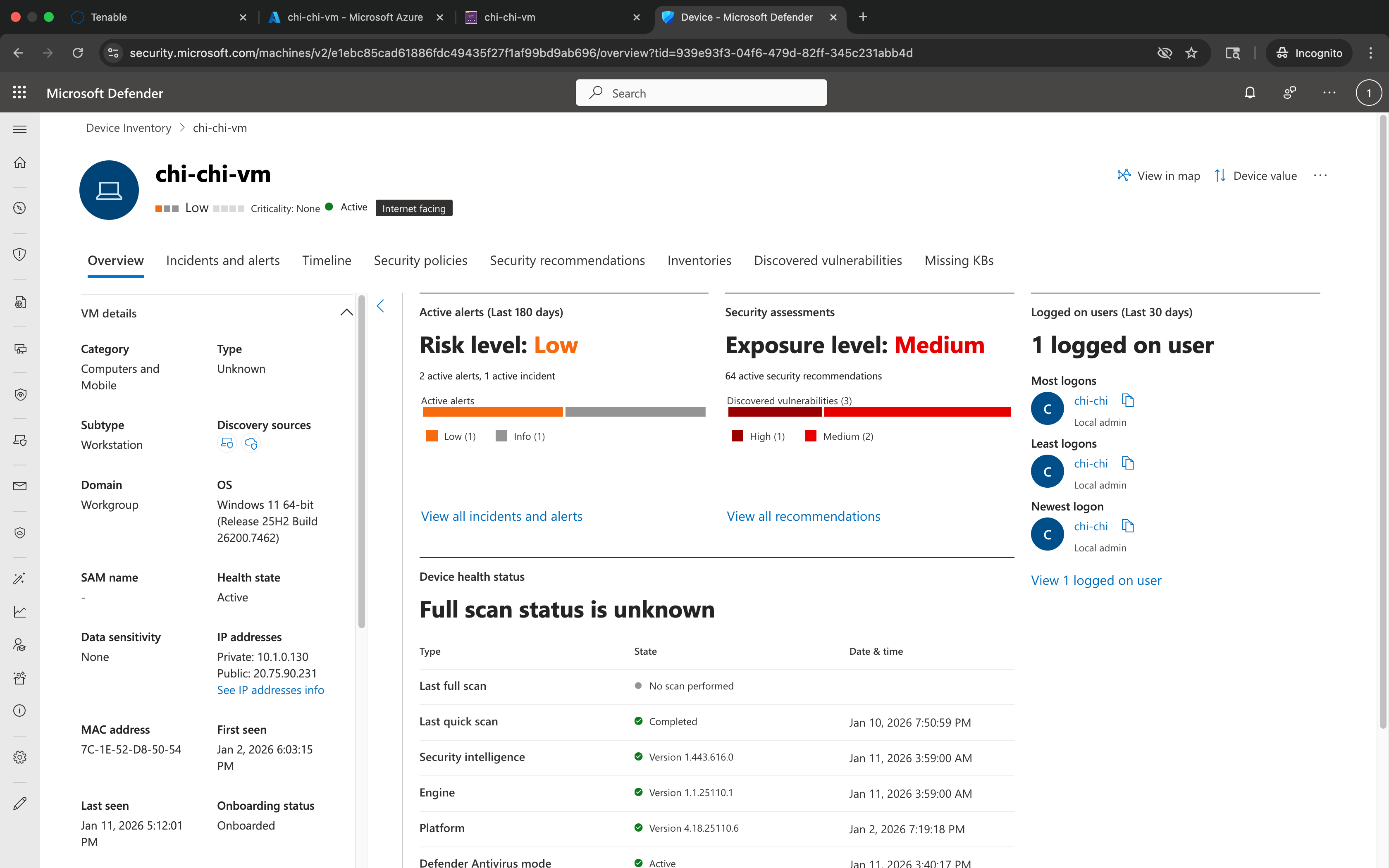1389x868 pixels.
Task: Click the cloud discovery source icon
Action: (251, 443)
